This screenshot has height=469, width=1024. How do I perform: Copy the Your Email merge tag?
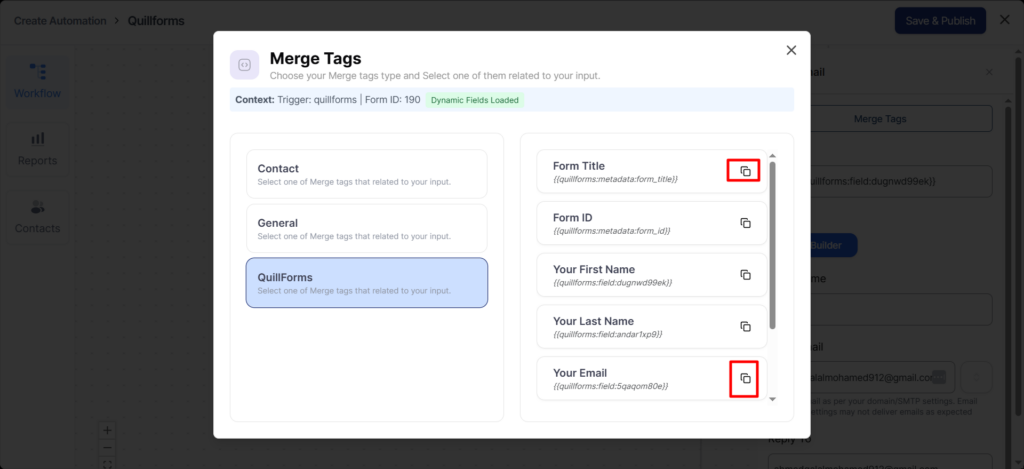(x=745, y=378)
